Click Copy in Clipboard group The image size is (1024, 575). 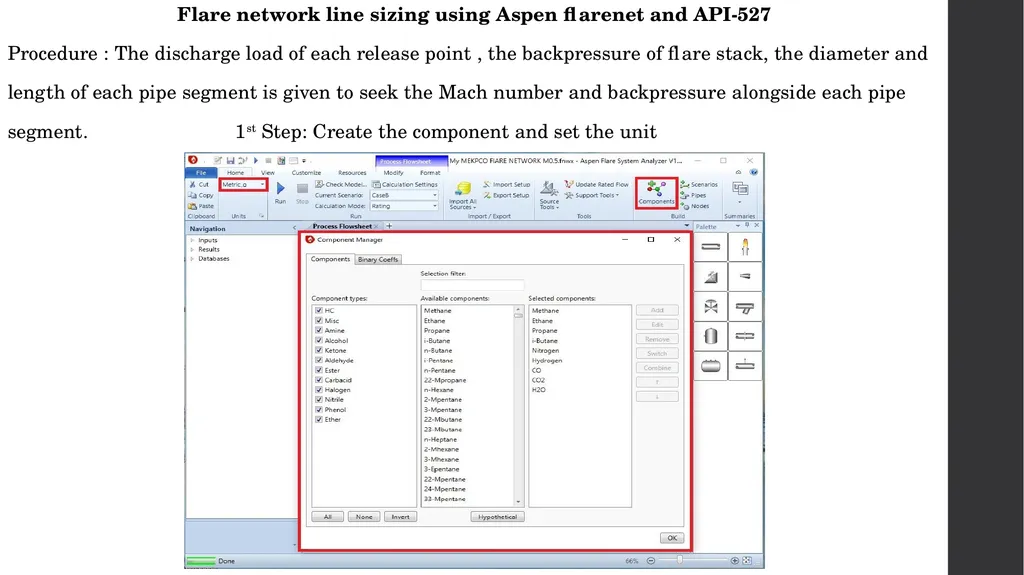pyautogui.click(x=201, y=195)
